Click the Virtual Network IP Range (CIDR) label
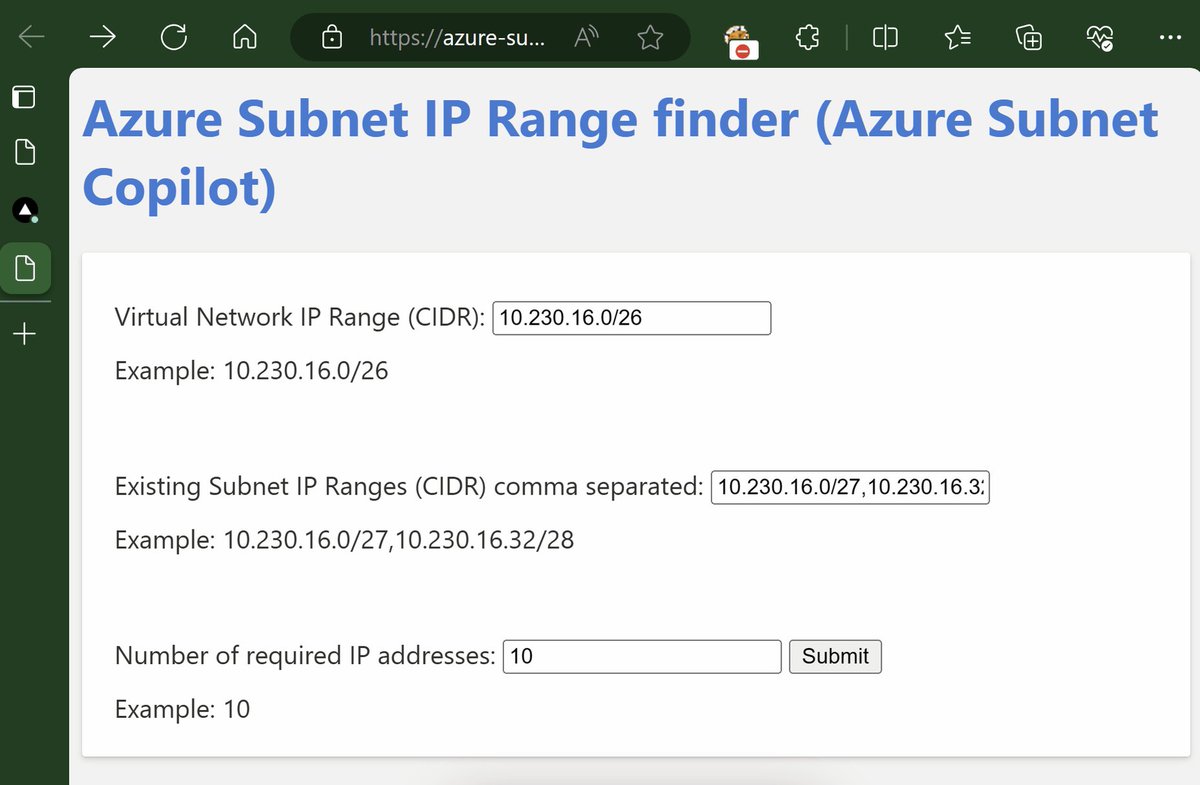This screenshot has height=785, width=1200. [300, 318]
